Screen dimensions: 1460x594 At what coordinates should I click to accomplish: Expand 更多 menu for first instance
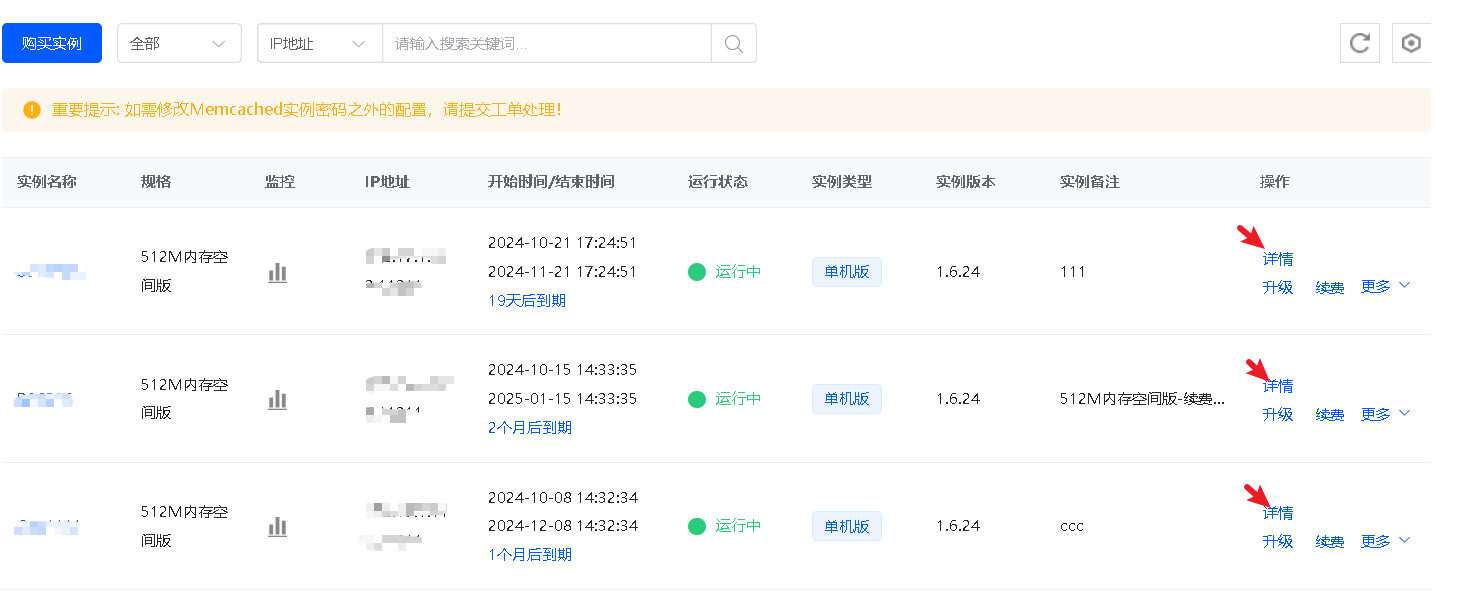pyautogui.click(x=1385, y=287)
